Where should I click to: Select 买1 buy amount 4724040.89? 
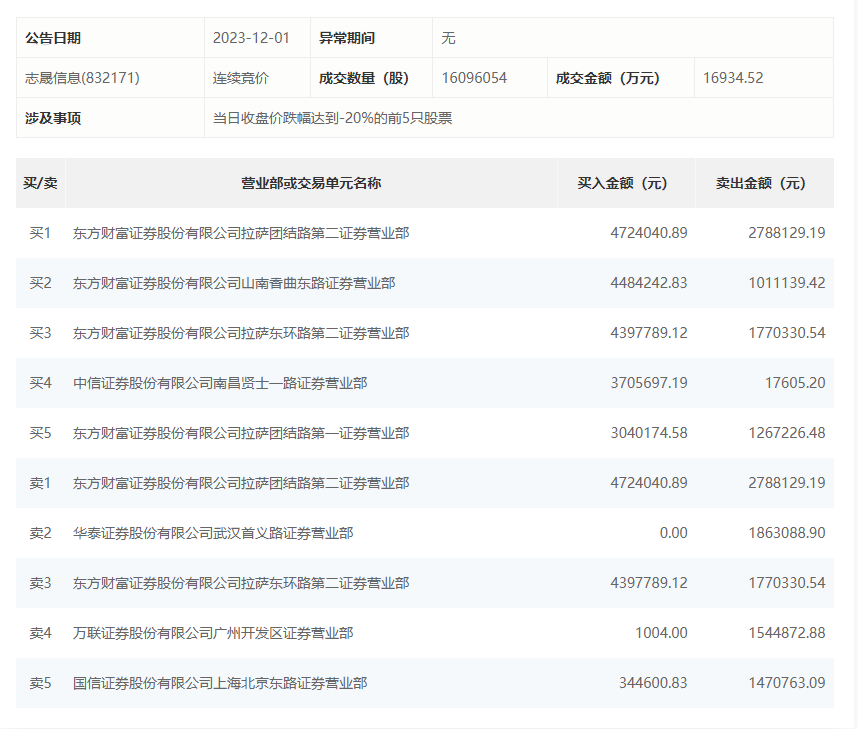point(649,233)
